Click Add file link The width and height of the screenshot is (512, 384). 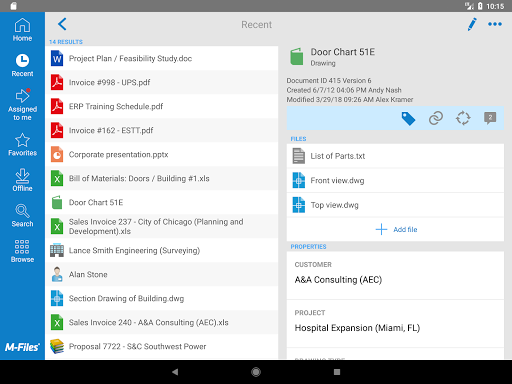[x=396, y=229]
